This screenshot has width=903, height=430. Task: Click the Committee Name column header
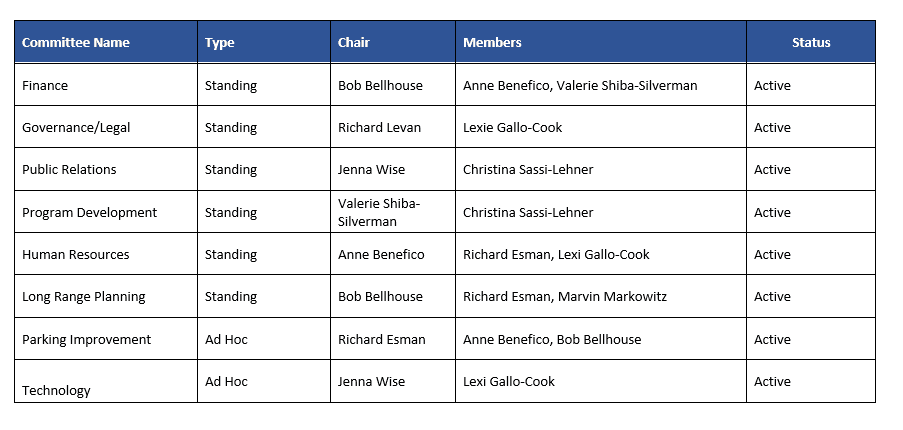[76, 43]
